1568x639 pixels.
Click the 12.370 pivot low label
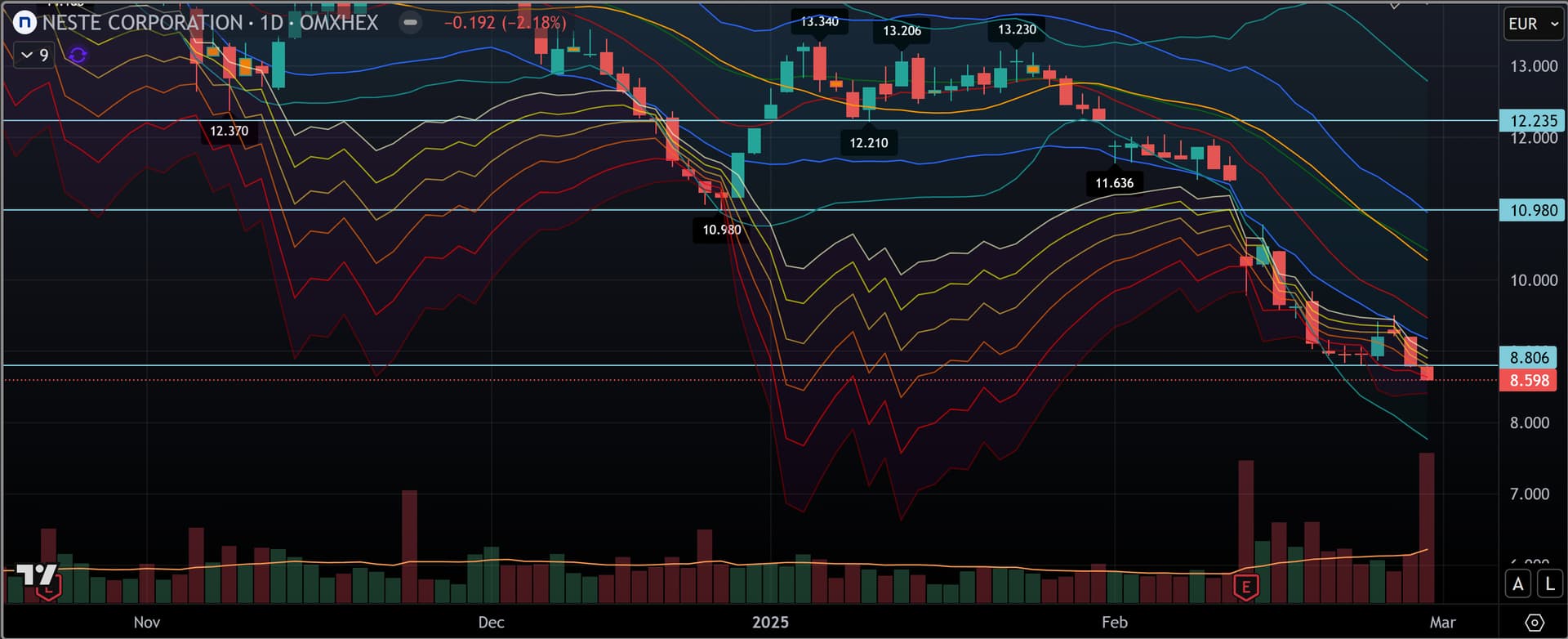click(229, 131)
